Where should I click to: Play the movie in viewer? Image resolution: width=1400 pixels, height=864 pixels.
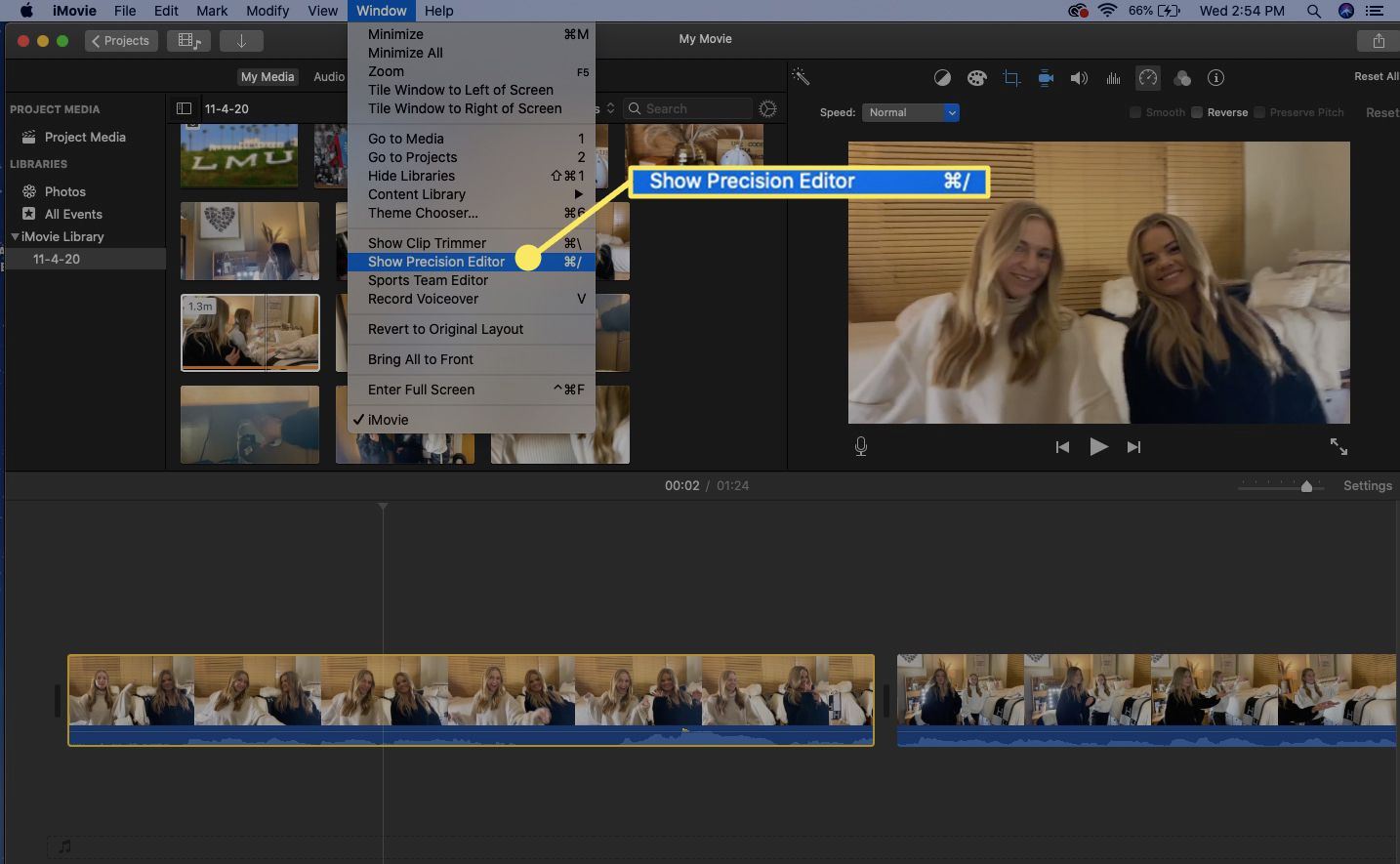click(1098, 446)
